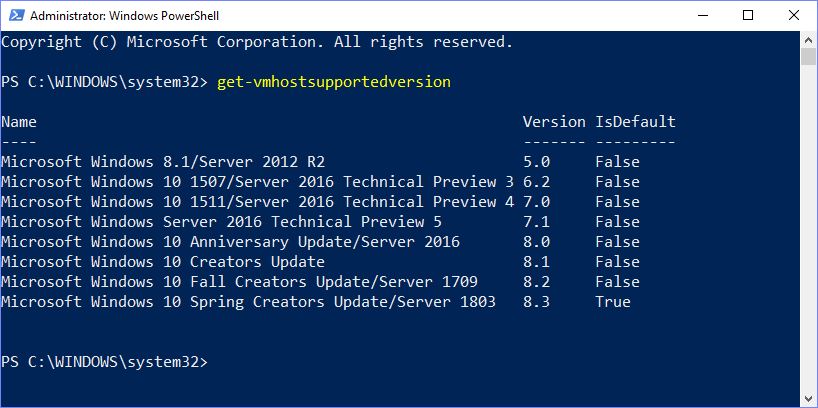The width and height of the screenshot is (818, 408).
Task: Click Server 2016 Technical Preview 5 row
Action: 320,222
